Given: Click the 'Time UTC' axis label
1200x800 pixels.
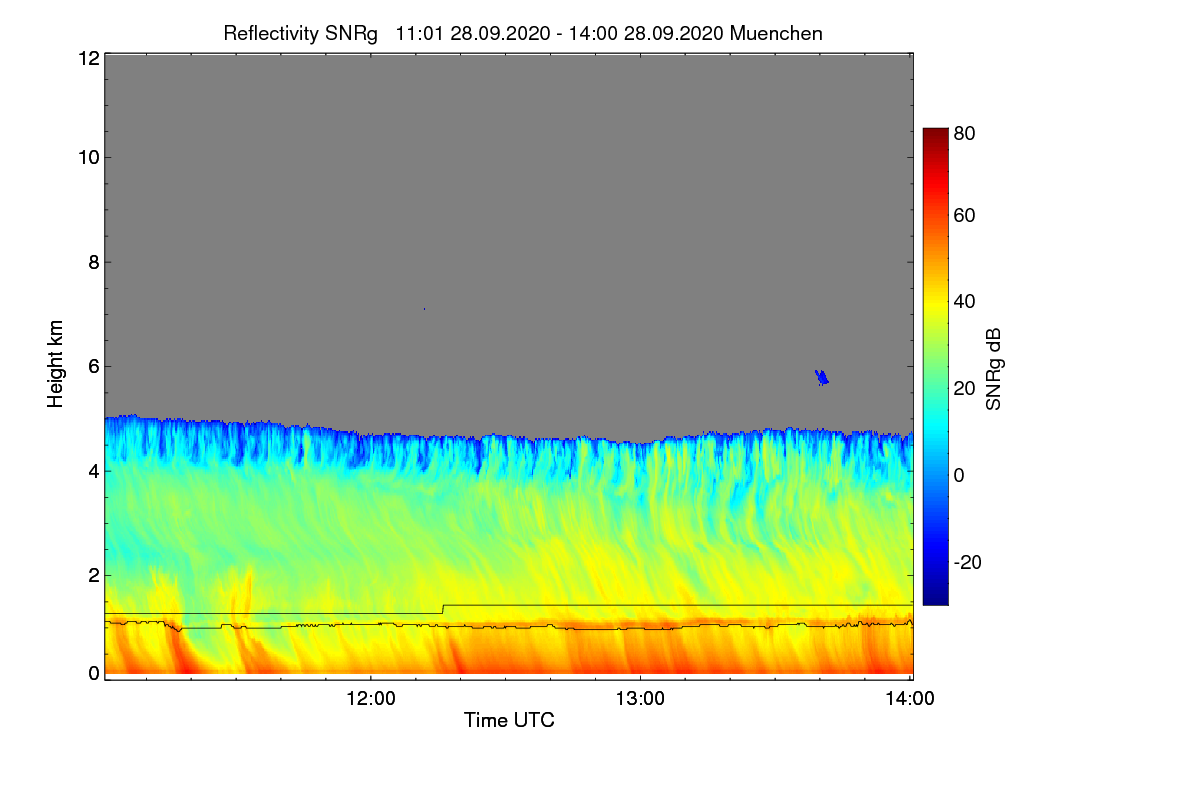Looking at the screenshot, I should [x=509, y=720].
